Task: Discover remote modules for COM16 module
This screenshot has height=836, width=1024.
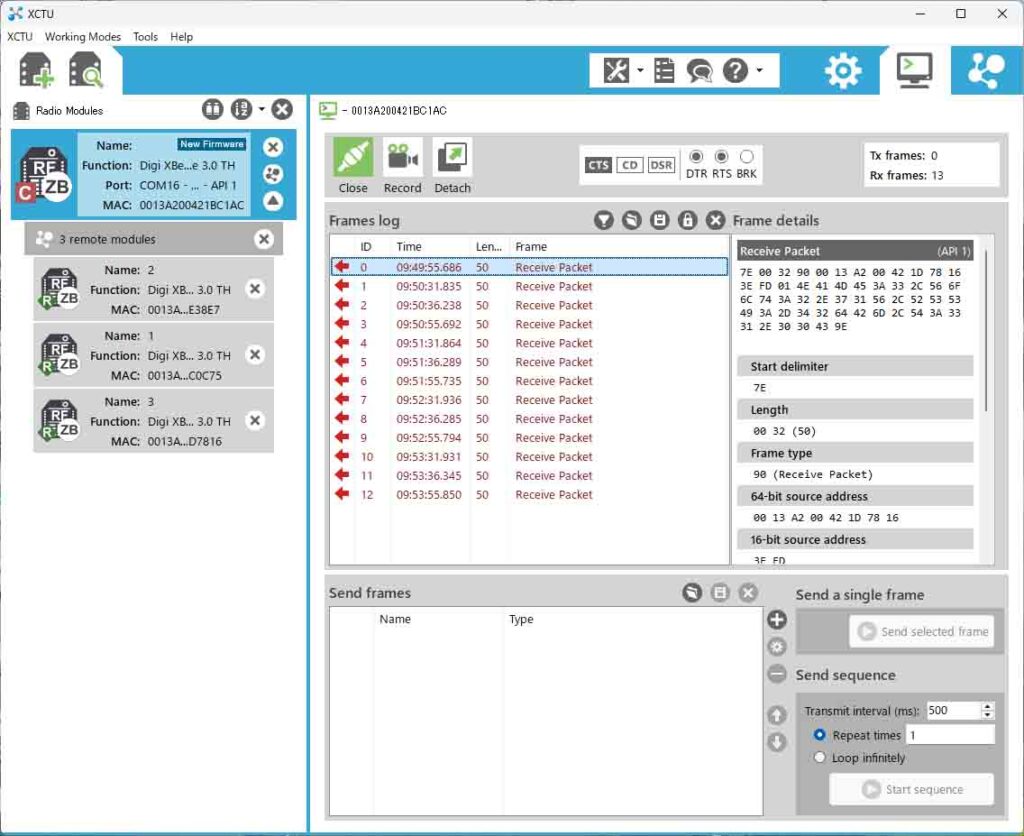Action: pos(273,174)
